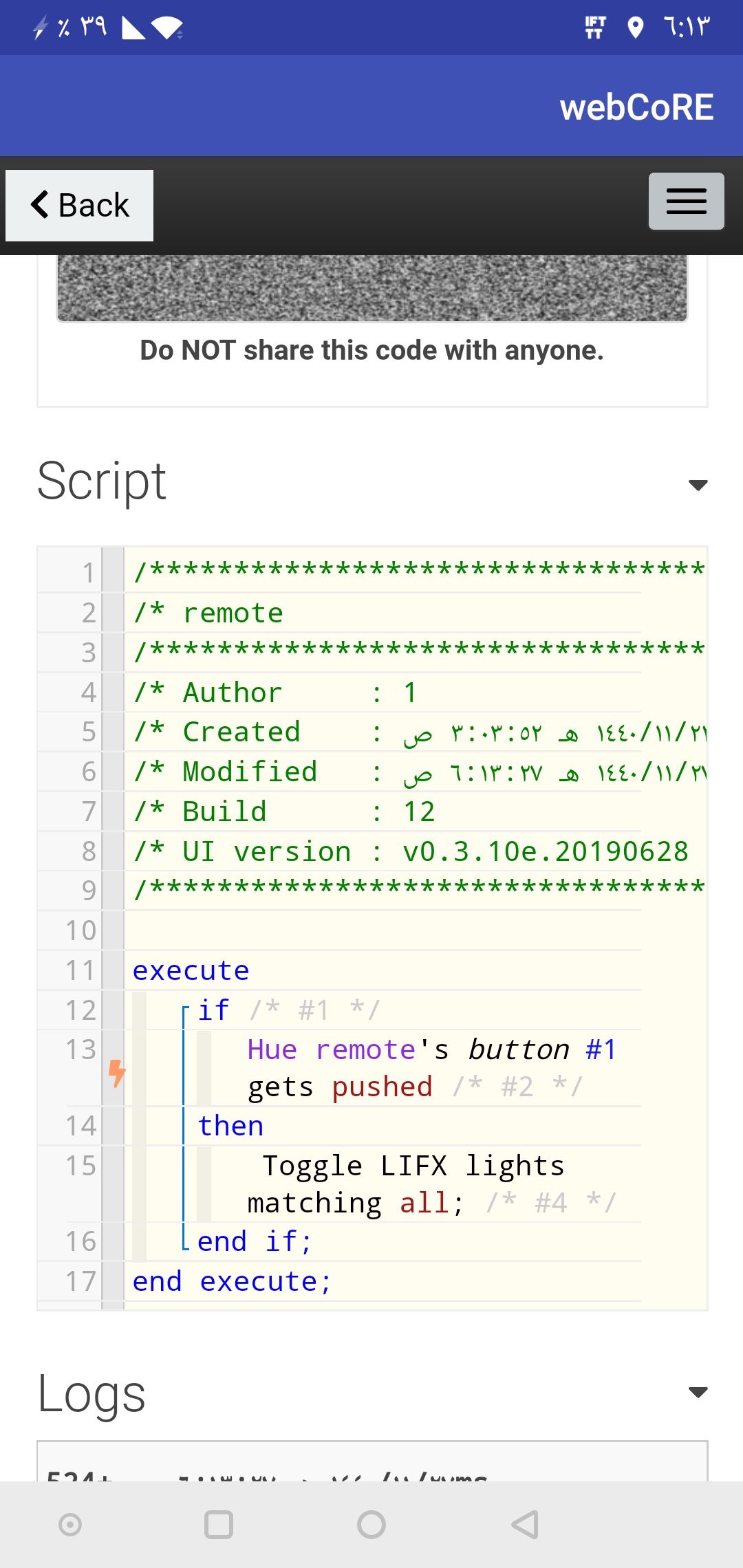The image size is (743, 1568).
Task: Click the UI version comment line
Action: click(411, 851)
